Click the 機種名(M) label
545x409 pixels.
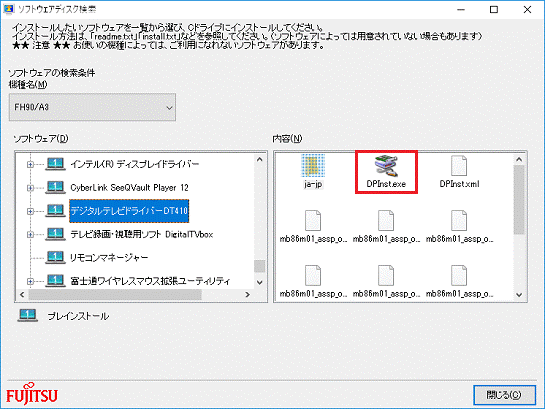coord(28,84)
